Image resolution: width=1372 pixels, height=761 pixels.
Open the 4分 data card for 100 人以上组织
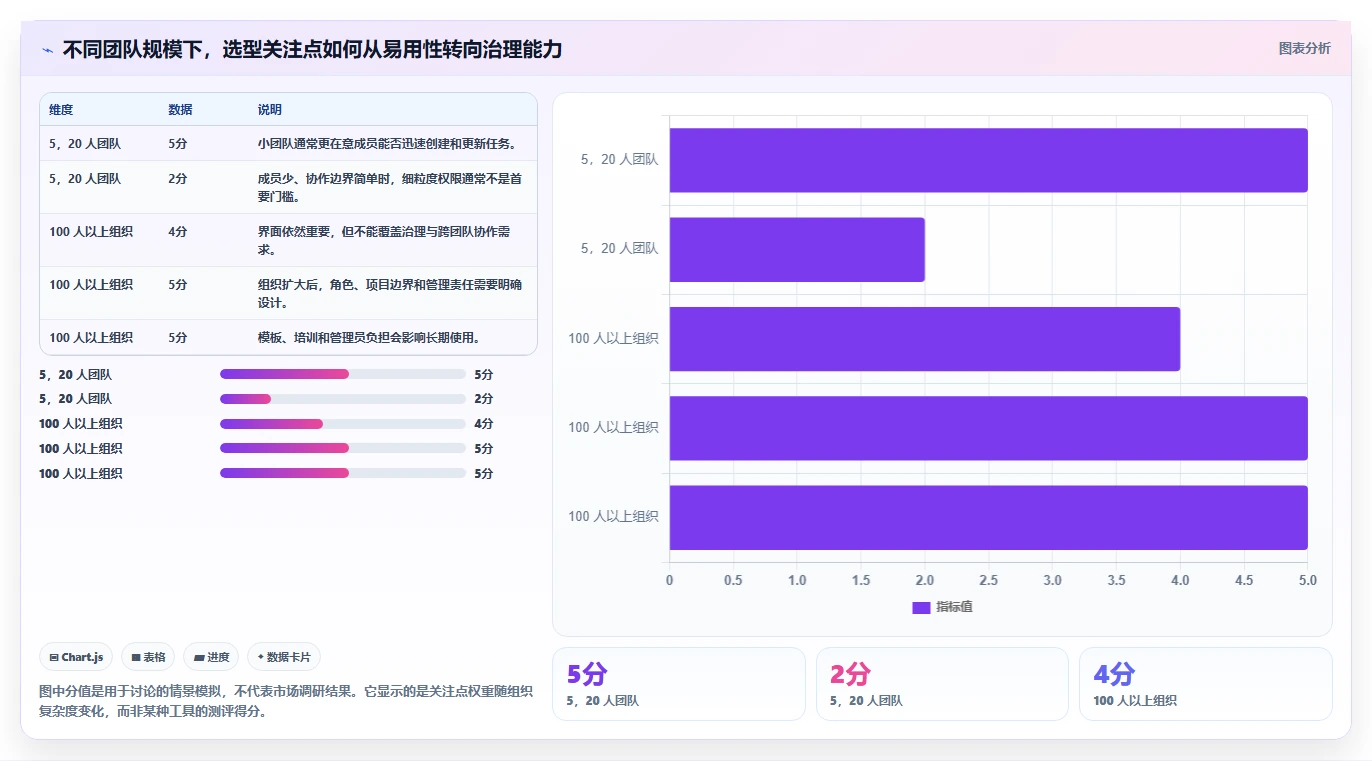click(1206, 684)
